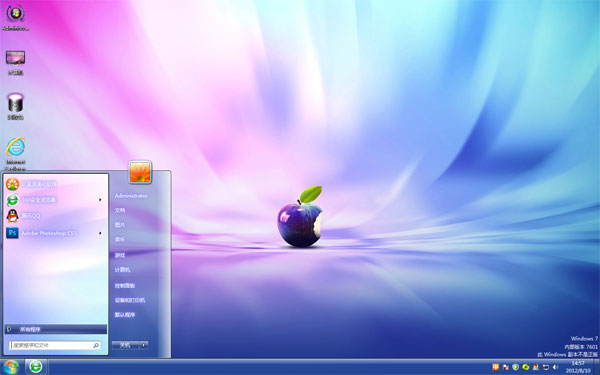
Task: Open 音乐 in the Start menu
Action: 120,240
